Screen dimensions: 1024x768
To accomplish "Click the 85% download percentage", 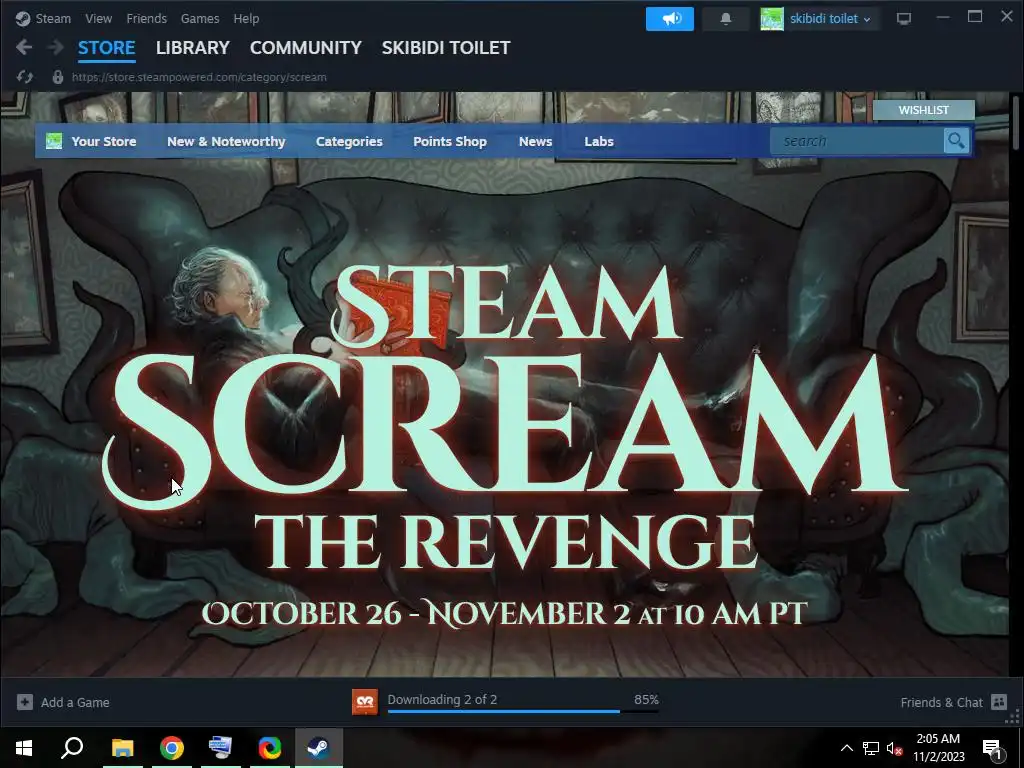I will (646, 699).
